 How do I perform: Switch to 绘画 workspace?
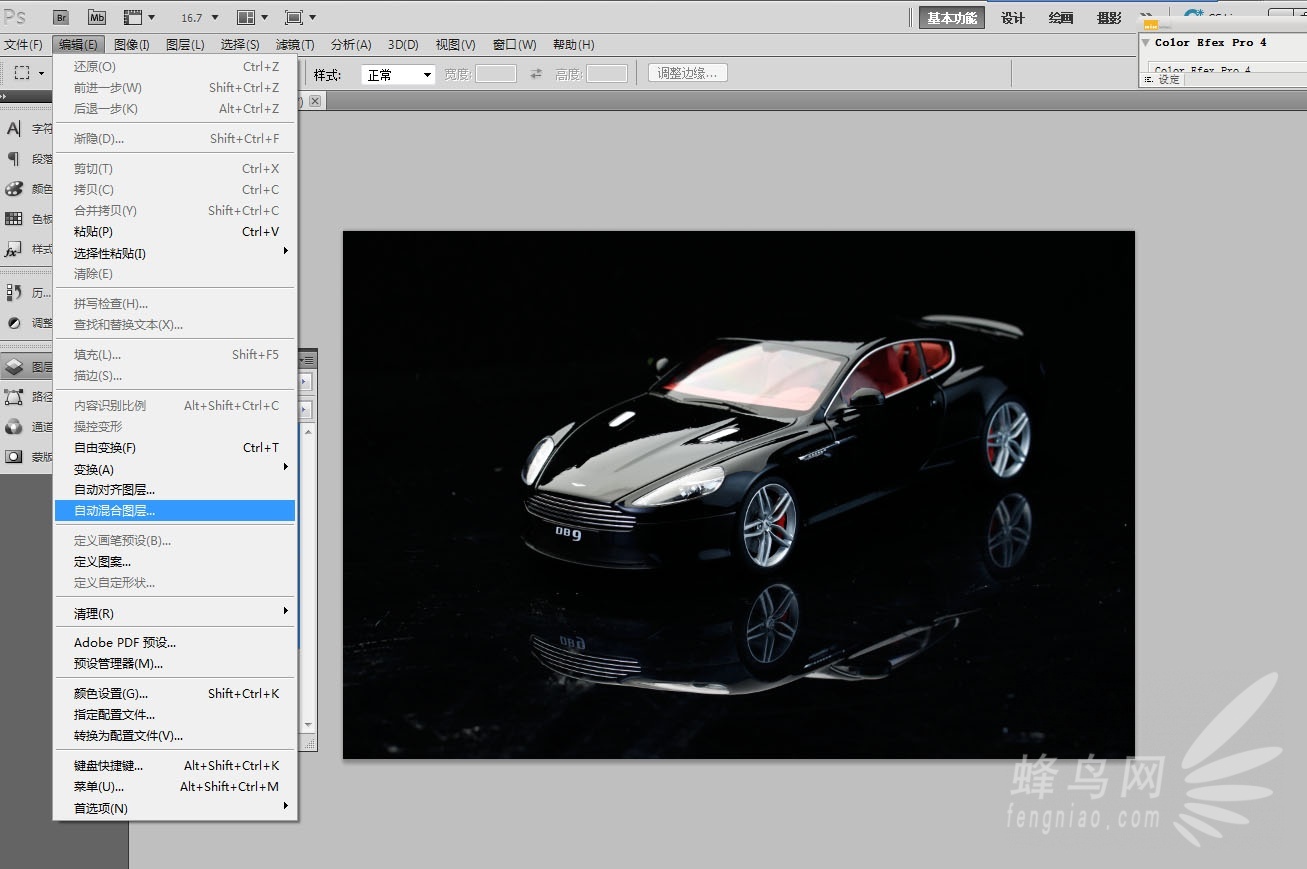[1061, 18]
